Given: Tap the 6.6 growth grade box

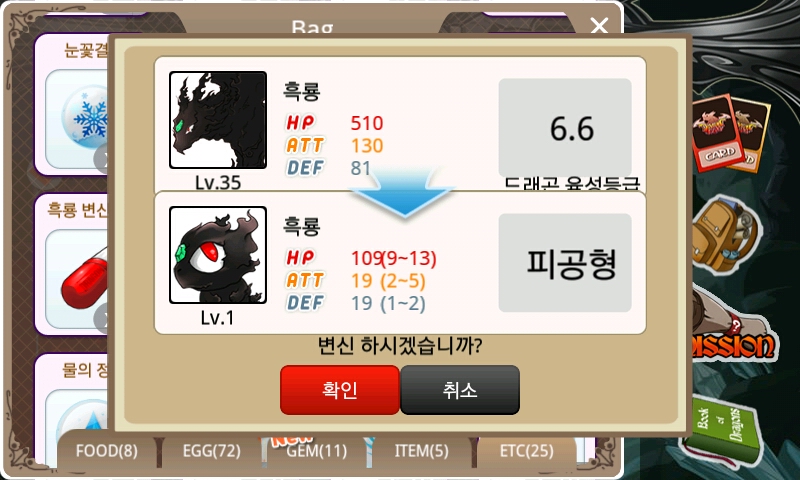Looking at the screenshot, I should (x=565, y=128).
